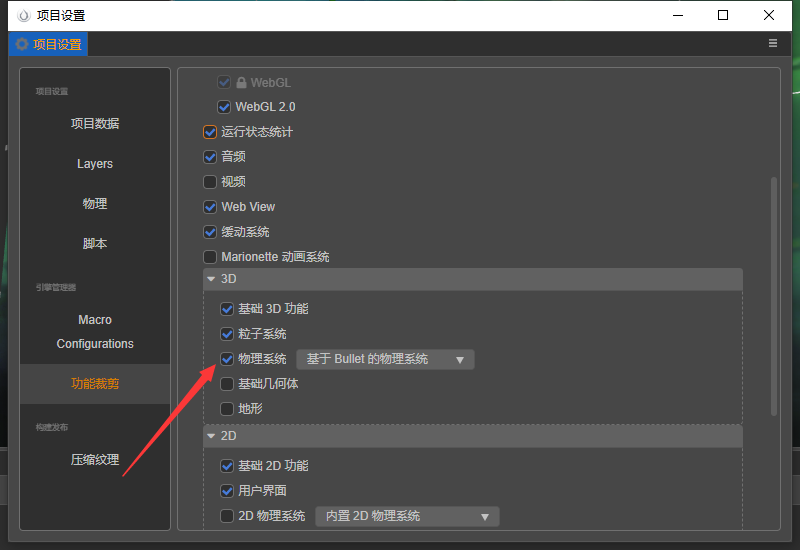Uncheck the 缓动系统 checkbox
The width and height of the screenshot is (800, 550).
click(210, 232)
